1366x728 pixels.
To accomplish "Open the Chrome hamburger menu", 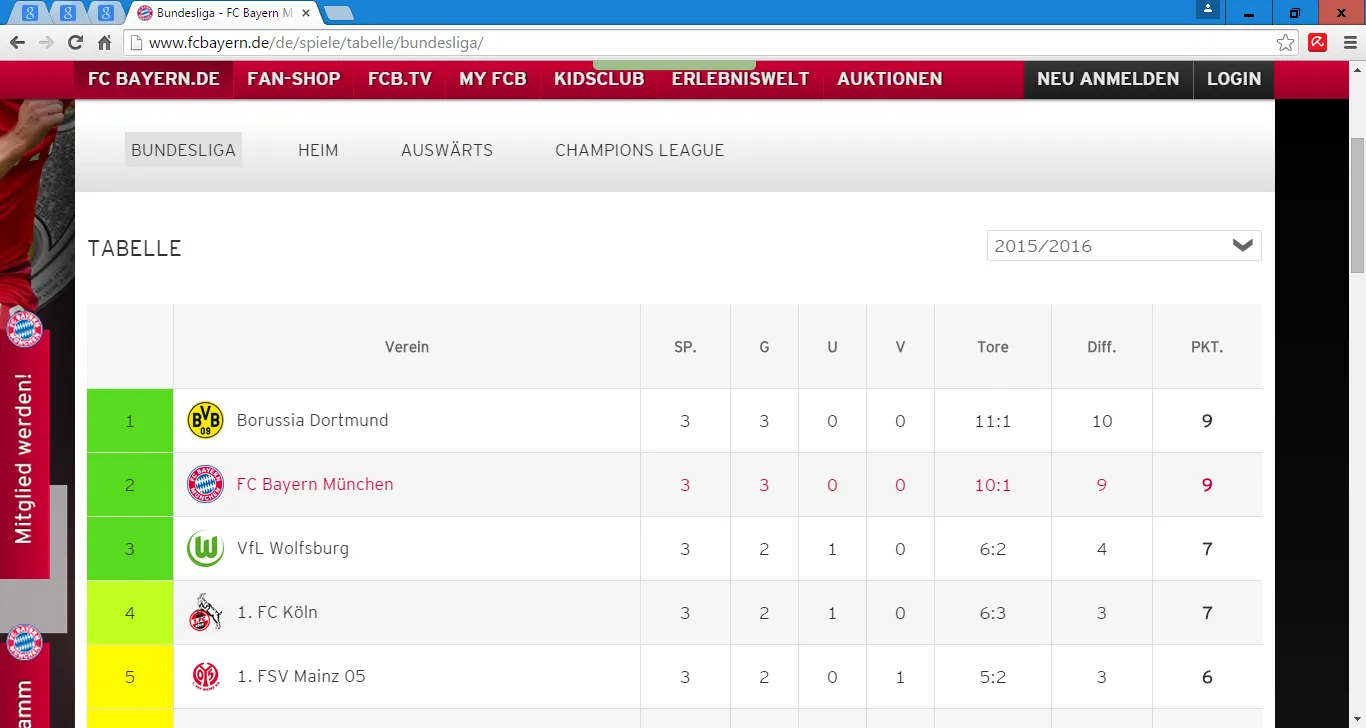I will tap(1350, 42).
